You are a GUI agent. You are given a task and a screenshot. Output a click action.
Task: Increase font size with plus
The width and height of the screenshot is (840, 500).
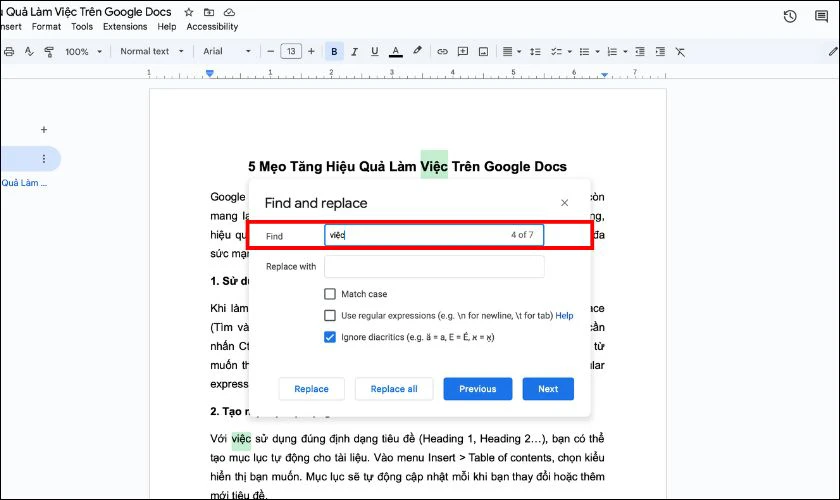pyautogui.click(x=311, y=51)
